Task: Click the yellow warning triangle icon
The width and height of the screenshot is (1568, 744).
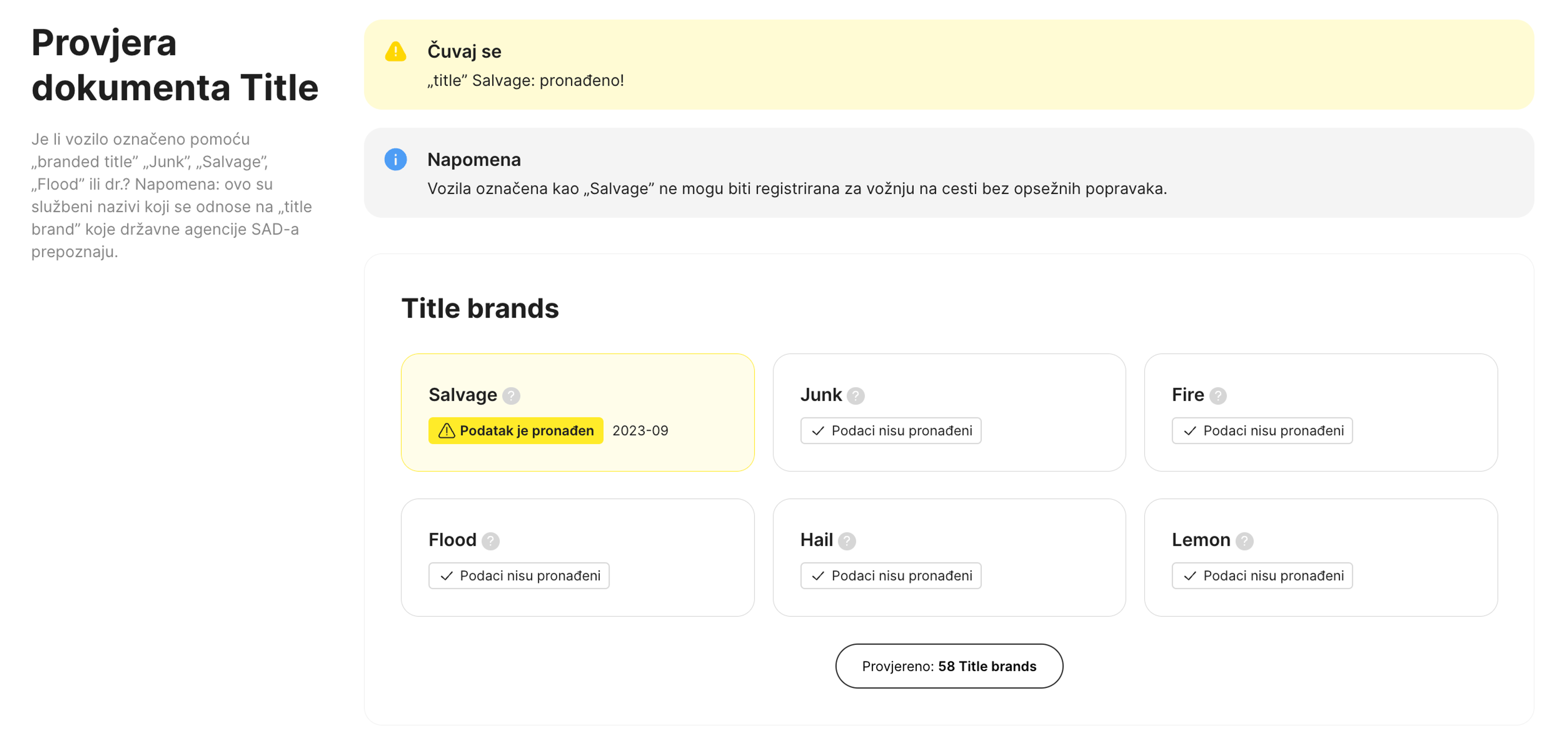Action: coord(396,52)
